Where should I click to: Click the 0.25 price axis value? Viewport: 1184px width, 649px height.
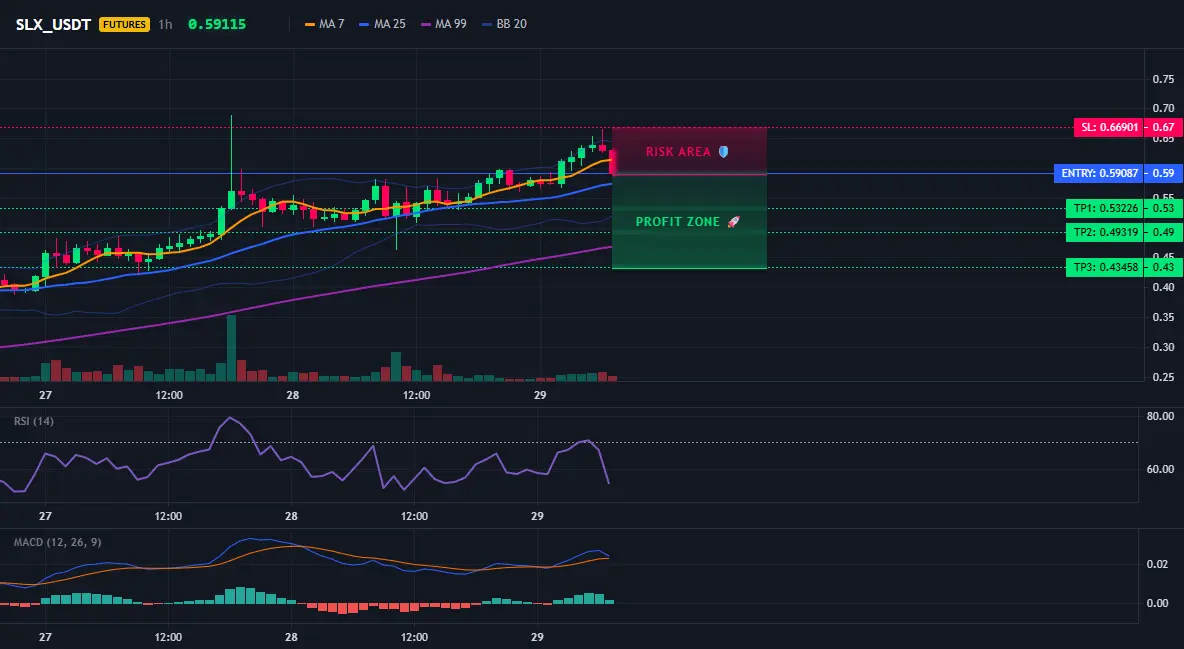1164,377
